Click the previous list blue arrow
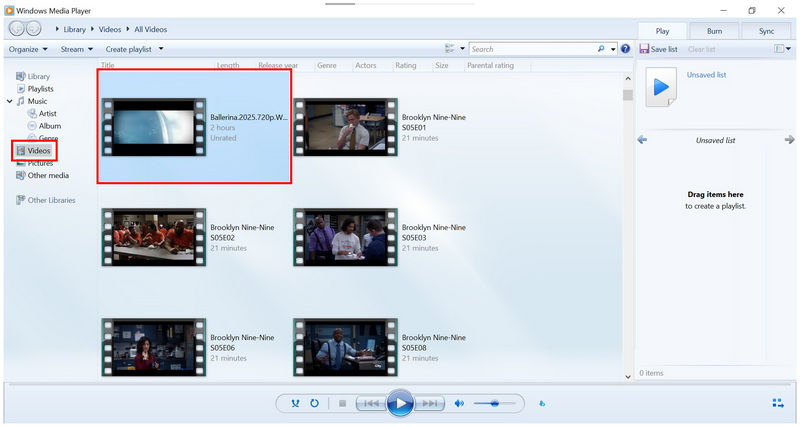 click(x=642, y=140)
